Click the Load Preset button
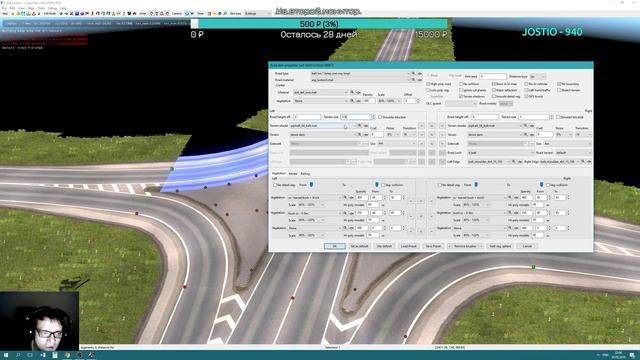This screenshot has height=360, width=640. point(409,246)
